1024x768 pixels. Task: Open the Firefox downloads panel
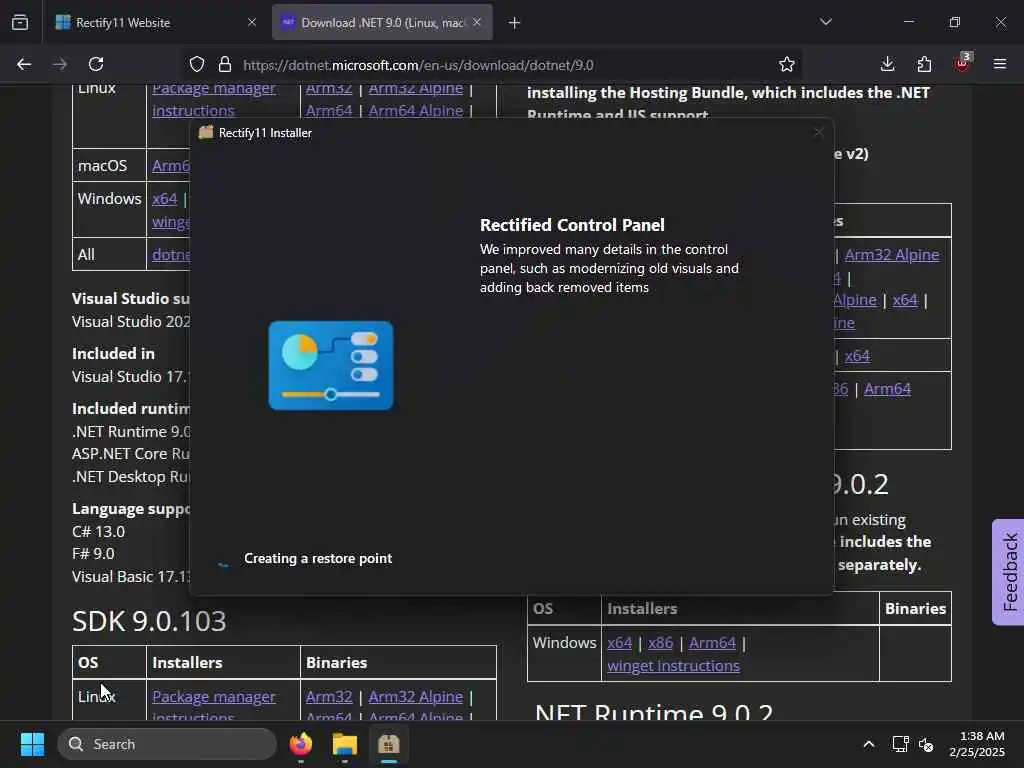887,64
